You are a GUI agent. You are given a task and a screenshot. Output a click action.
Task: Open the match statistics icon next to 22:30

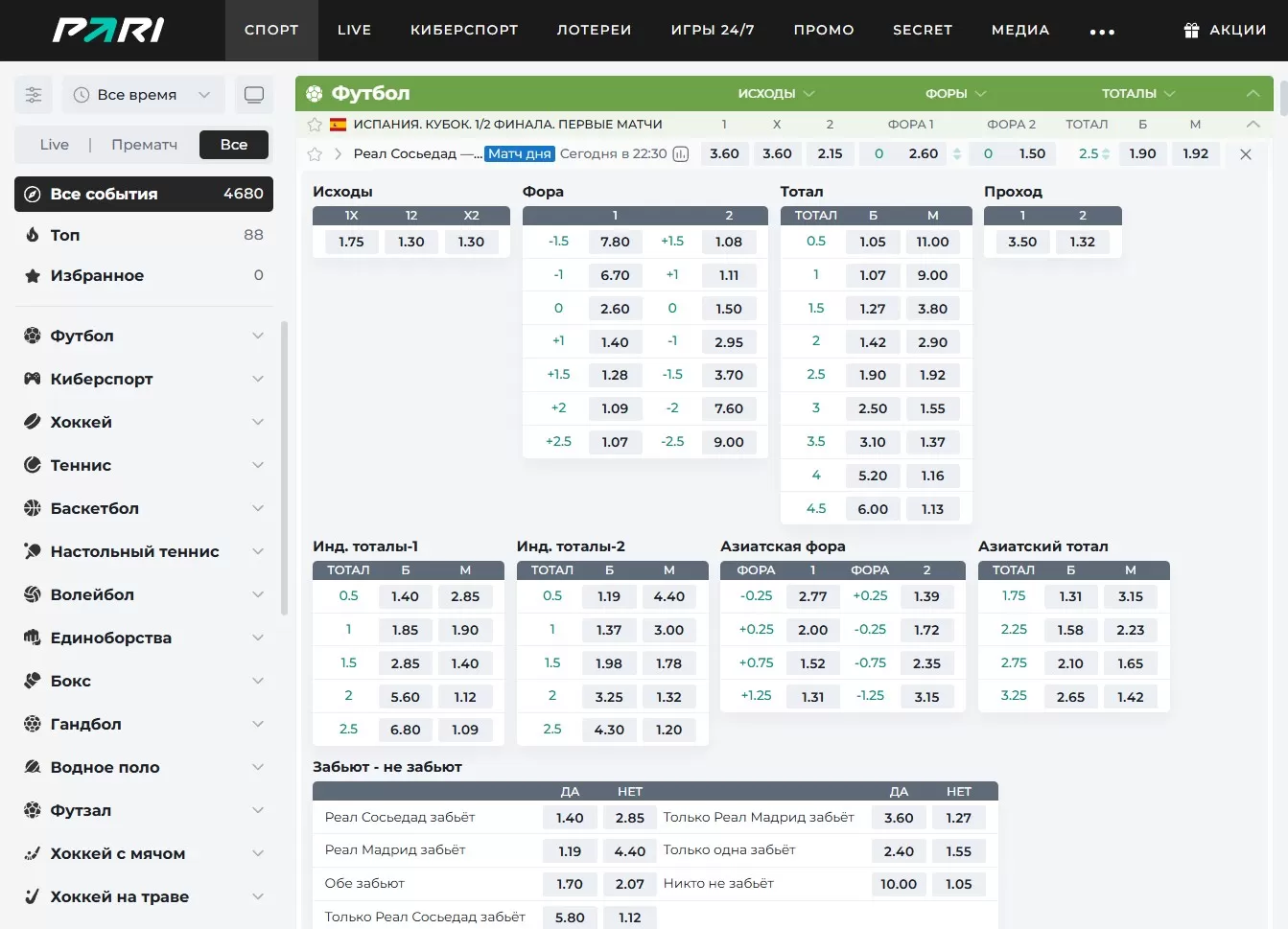681,154
